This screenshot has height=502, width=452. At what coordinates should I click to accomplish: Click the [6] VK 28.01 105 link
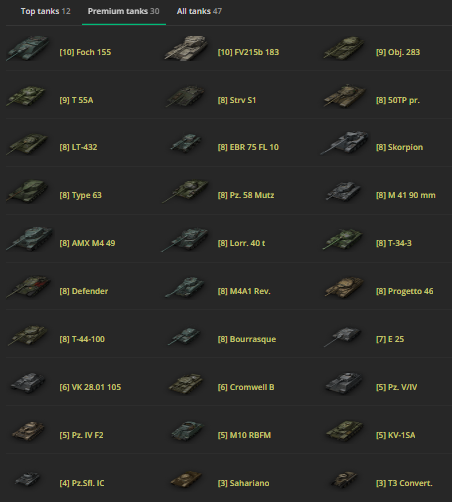pyautogui.click(x=90, y=387)
